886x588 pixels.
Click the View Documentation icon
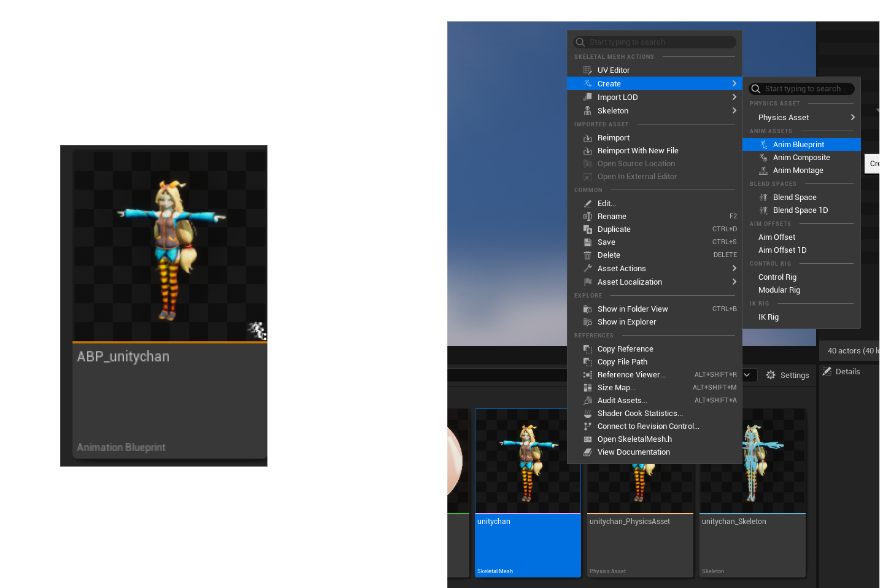[587, 452]
